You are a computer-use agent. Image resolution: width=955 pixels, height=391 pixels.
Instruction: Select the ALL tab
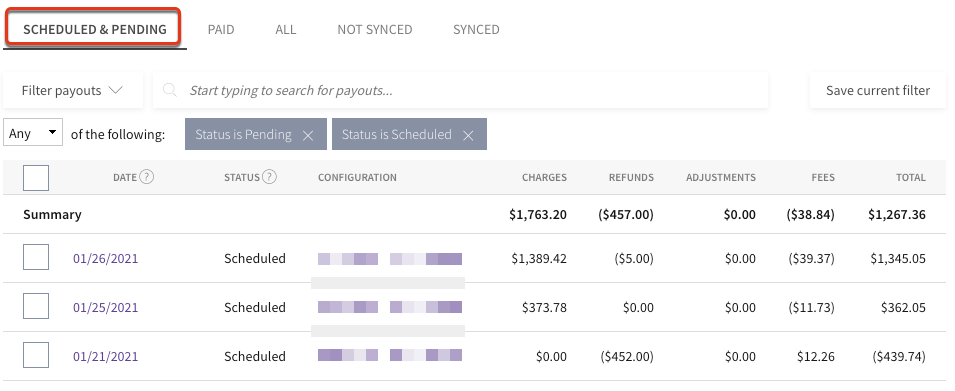286,29
